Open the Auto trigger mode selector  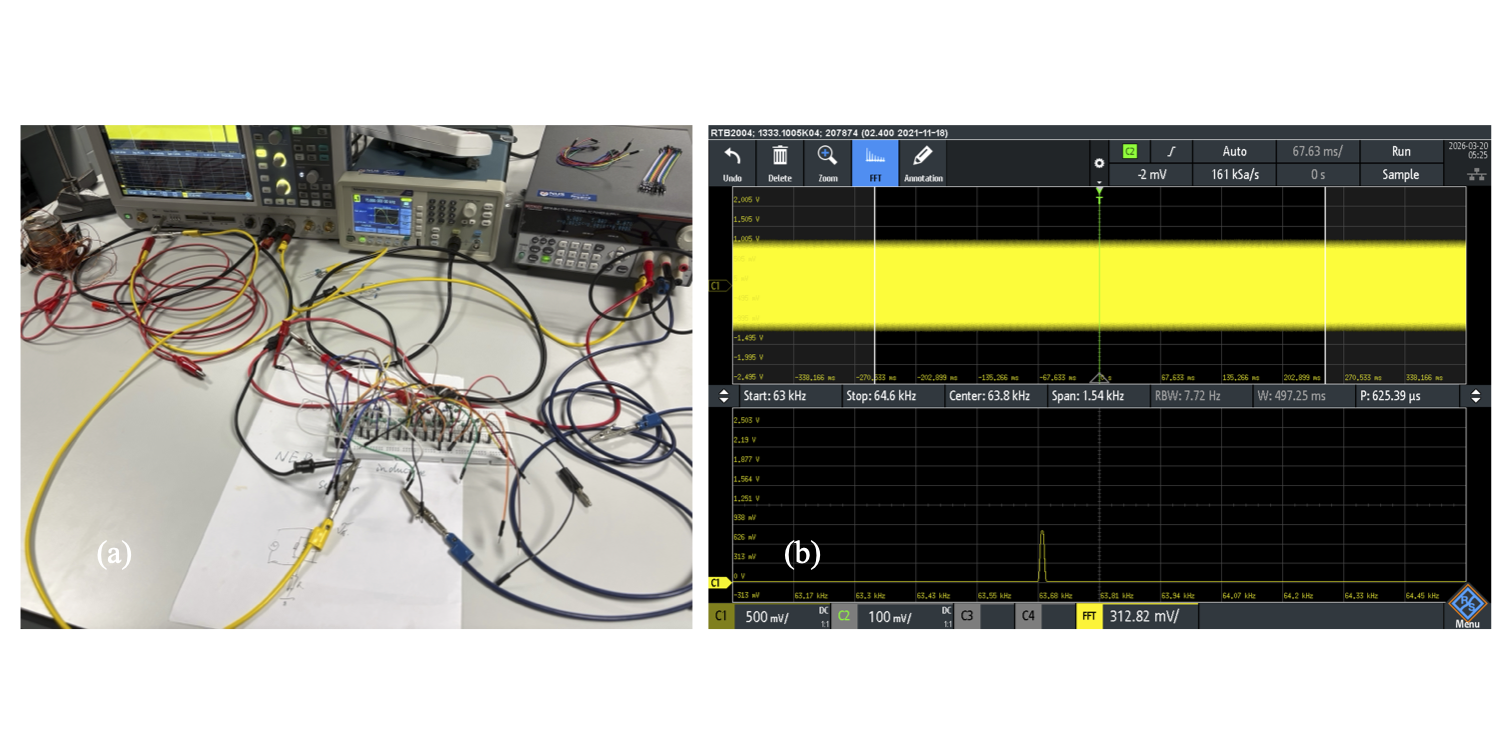tap(1234, 151)
